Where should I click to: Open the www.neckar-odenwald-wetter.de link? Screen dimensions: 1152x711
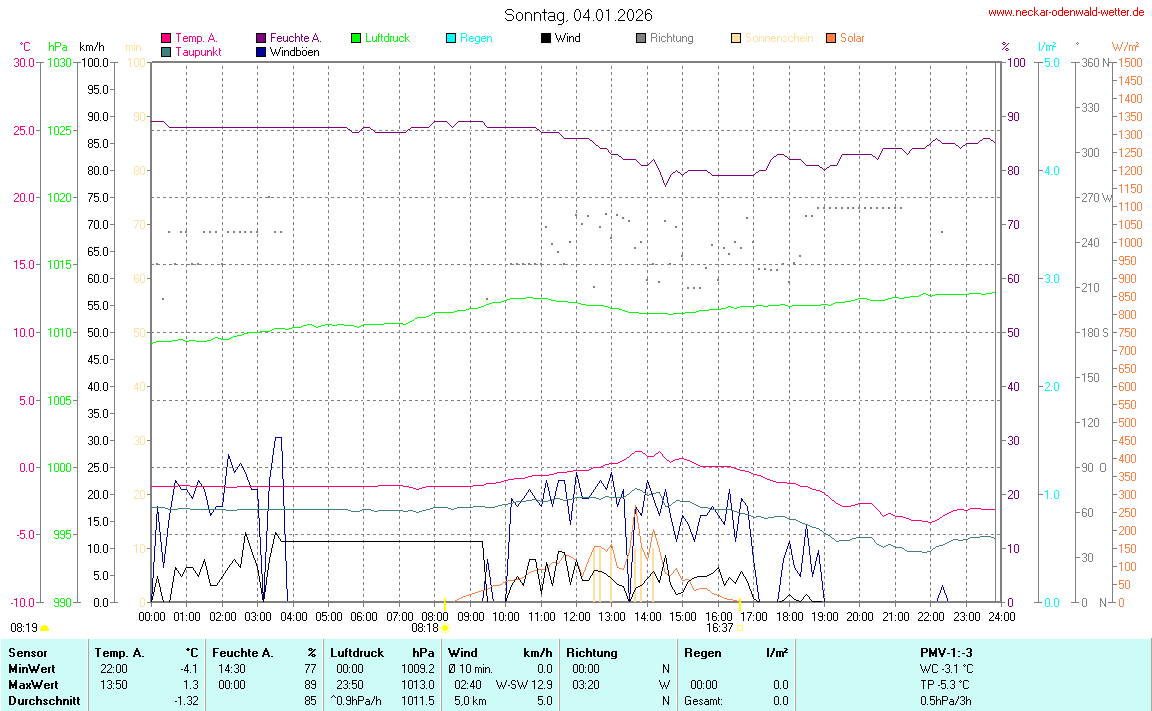pos(1066,12)
